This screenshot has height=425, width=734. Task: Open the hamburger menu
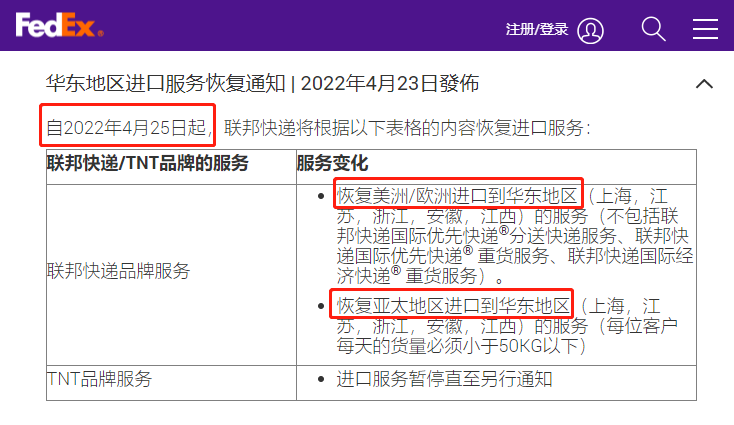point(705,29)
